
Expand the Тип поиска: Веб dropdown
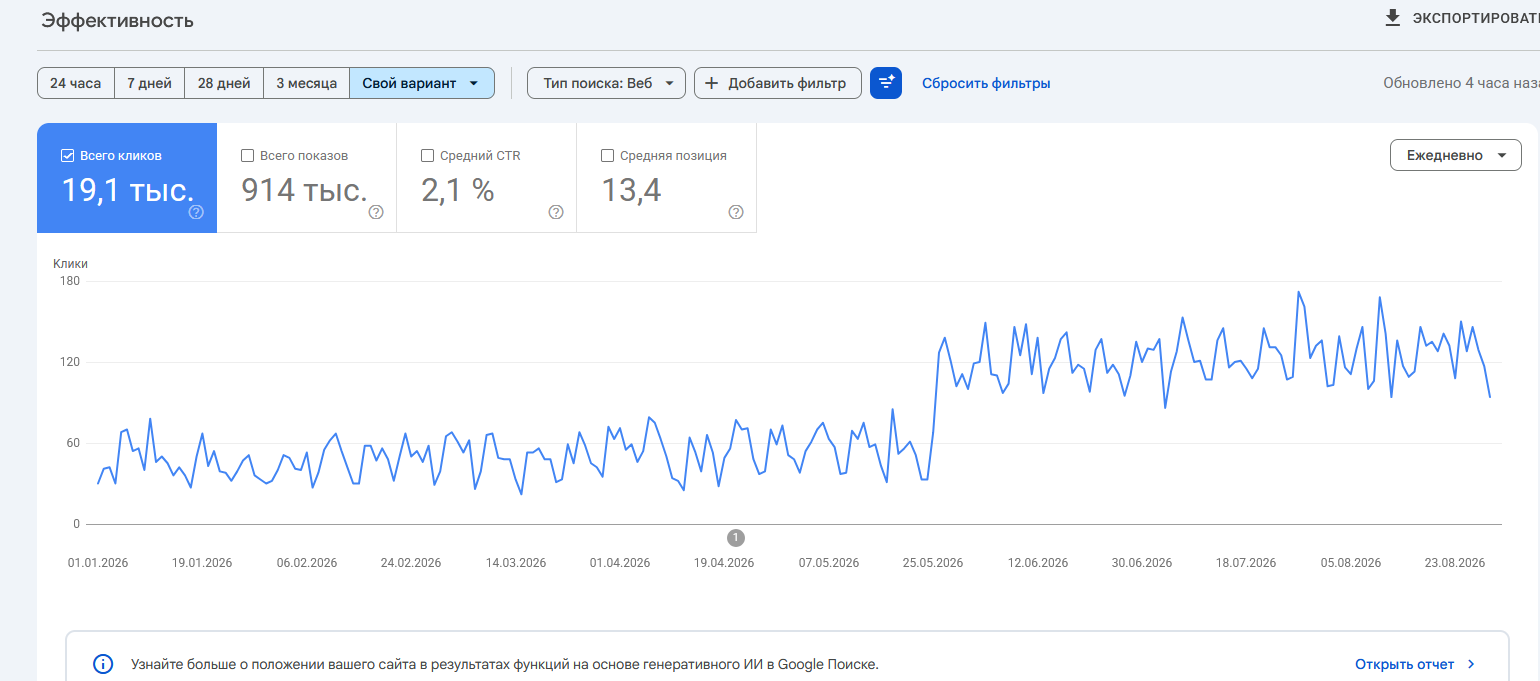606,83
